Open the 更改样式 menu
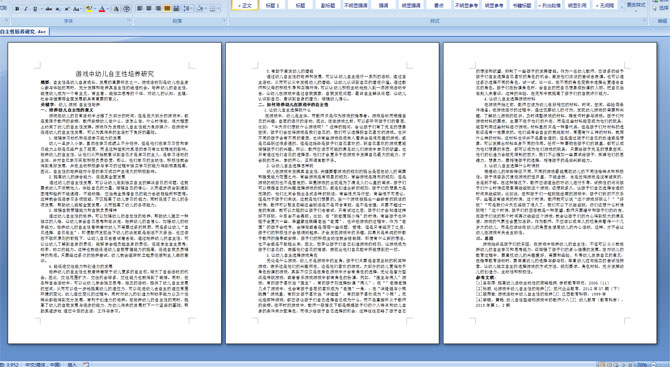This screenshot has width=670, height=367. pyautogui.click(x=636, y=6)
